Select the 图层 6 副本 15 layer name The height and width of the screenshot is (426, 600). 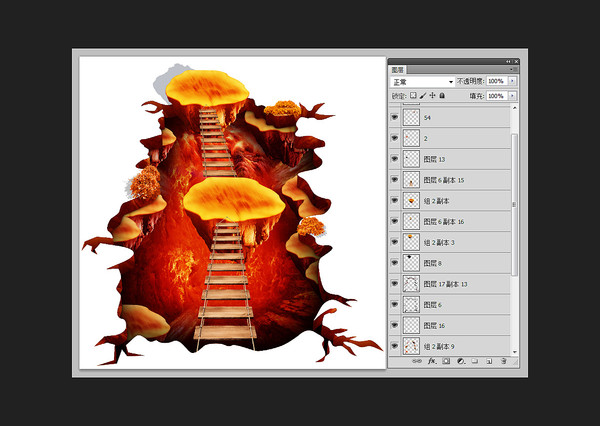pos(444,180)
